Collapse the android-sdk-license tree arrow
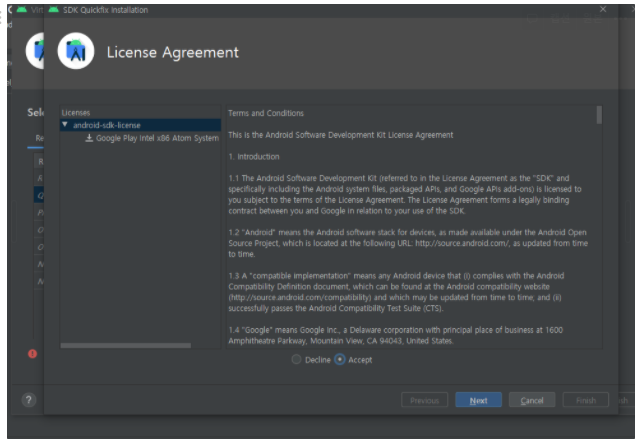The image size is (644, 443). [x=65, y=124]
